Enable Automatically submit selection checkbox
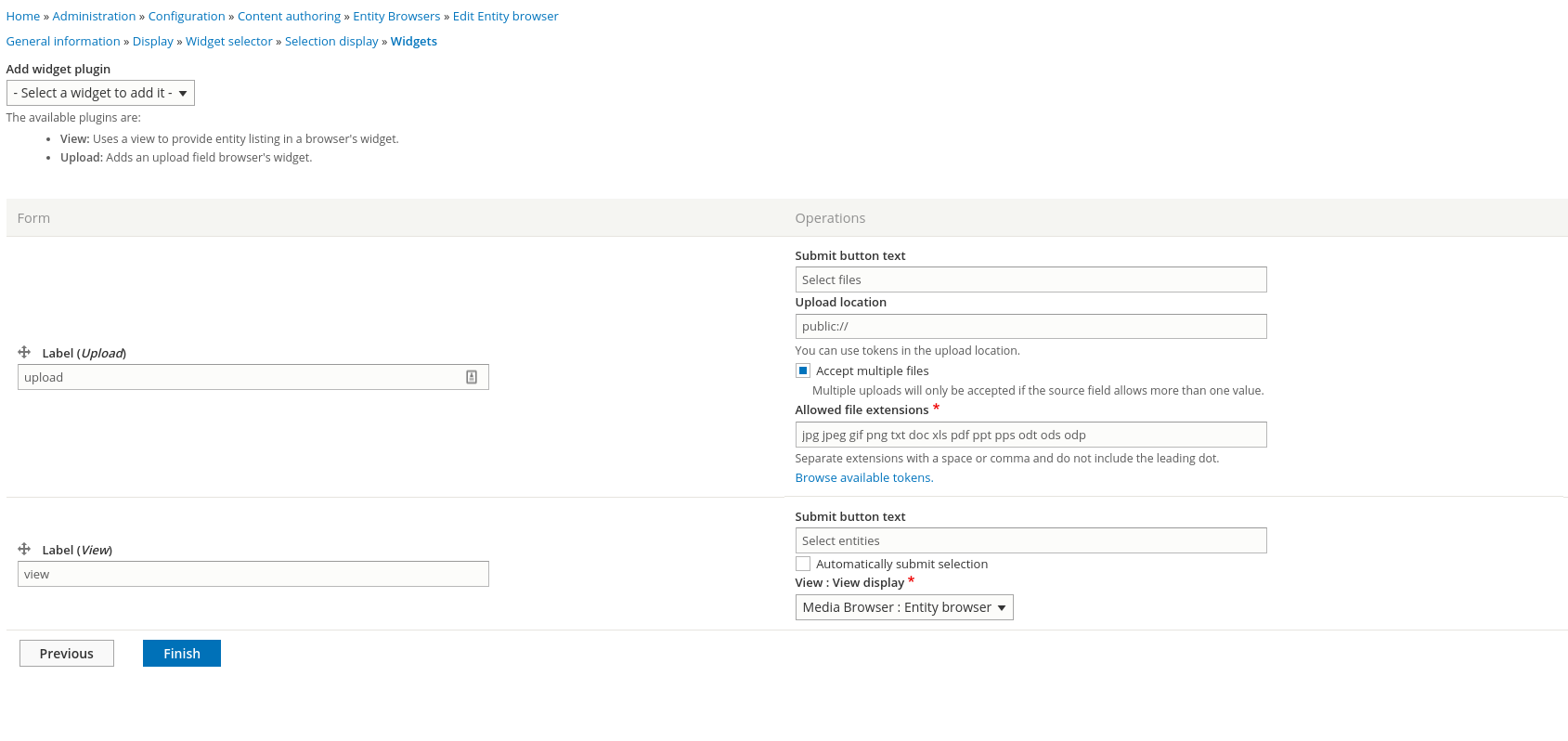Viewport: 1568px width, 741px height. [x=803, y=564]
